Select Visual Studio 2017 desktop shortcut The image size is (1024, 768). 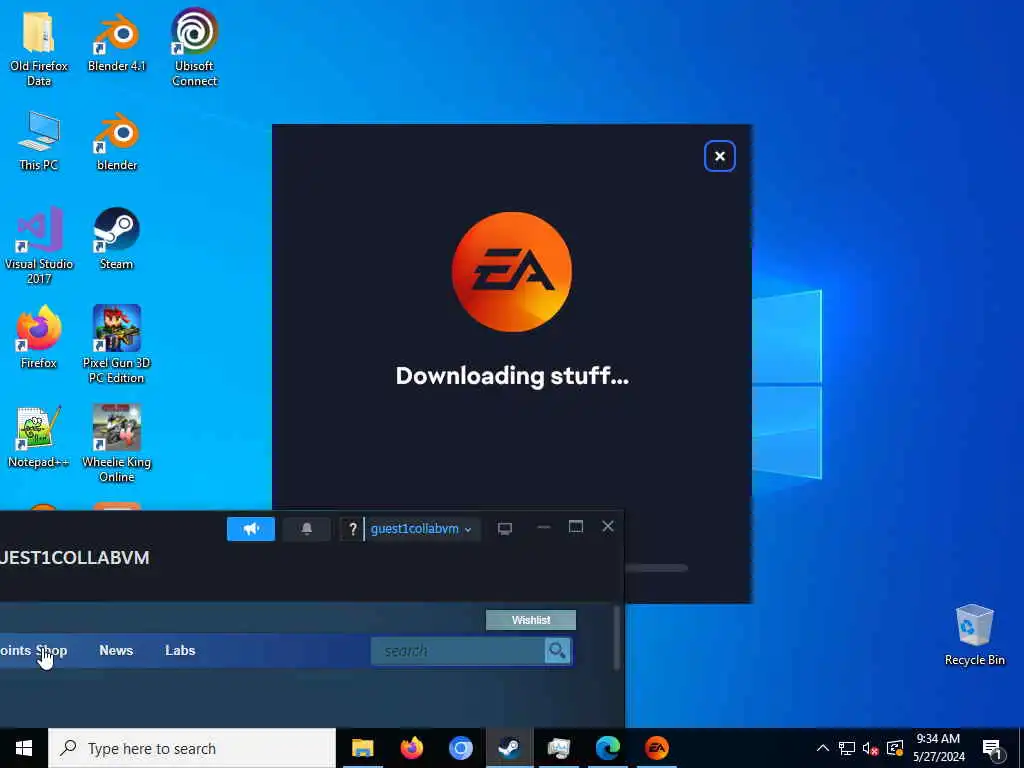(x=39, y=246)
